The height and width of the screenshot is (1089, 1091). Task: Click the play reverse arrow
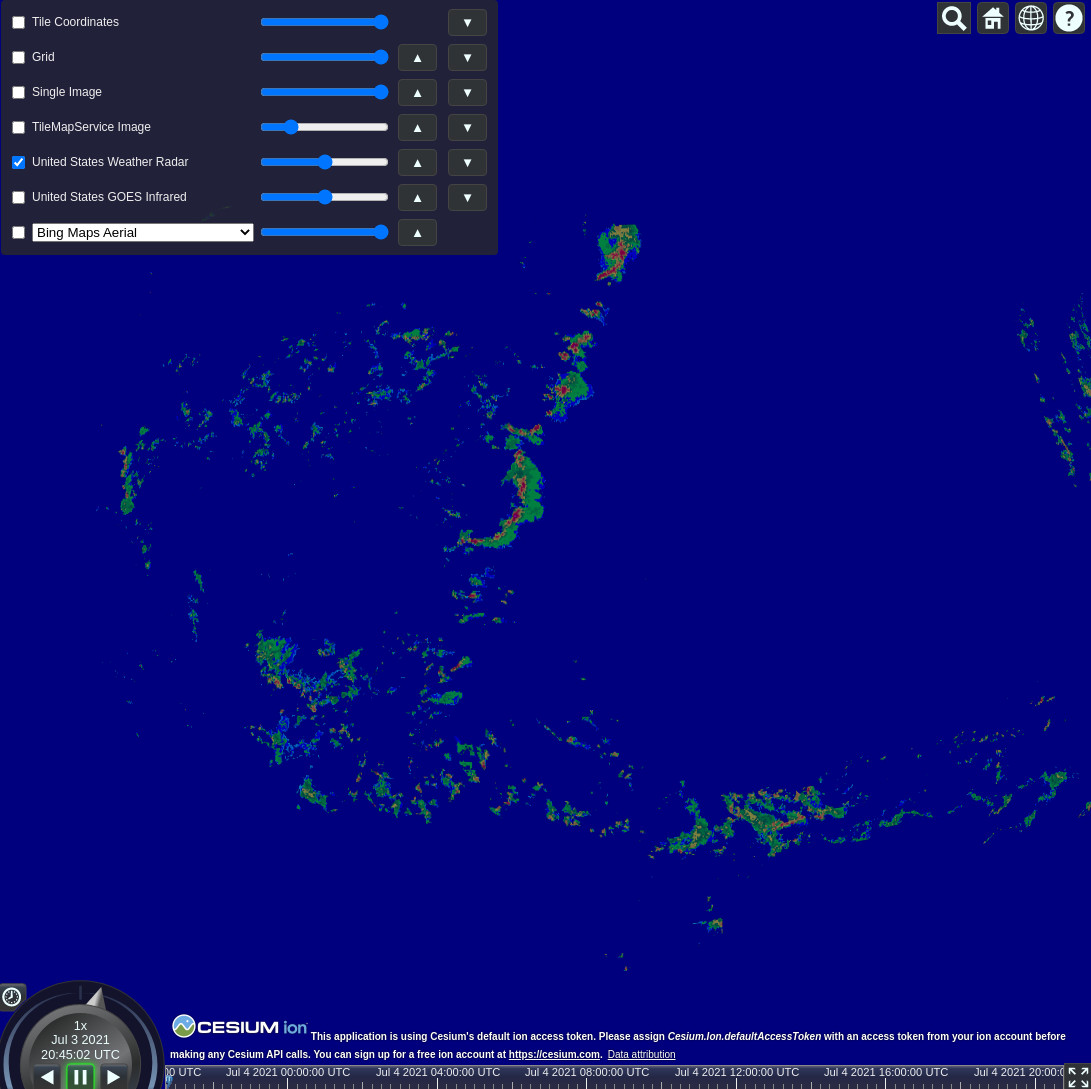(47, 1077)
